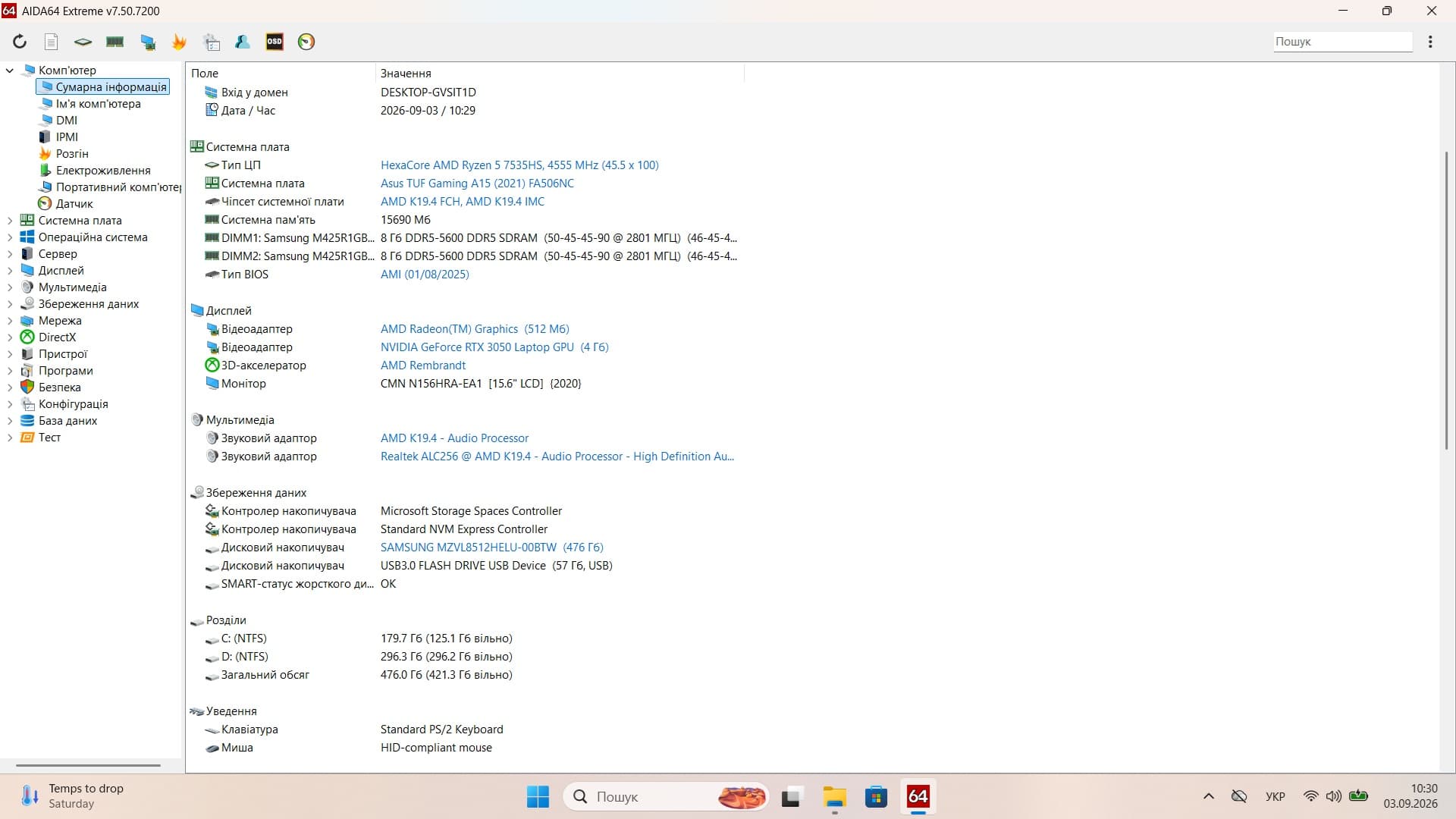Click the tree pane horizontal scrollbar

tap(88, 766)
